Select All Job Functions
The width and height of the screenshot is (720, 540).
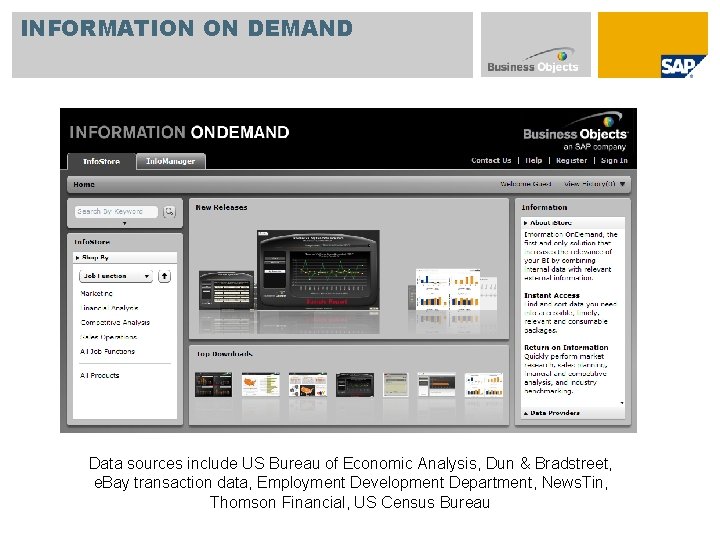(107, 351)
